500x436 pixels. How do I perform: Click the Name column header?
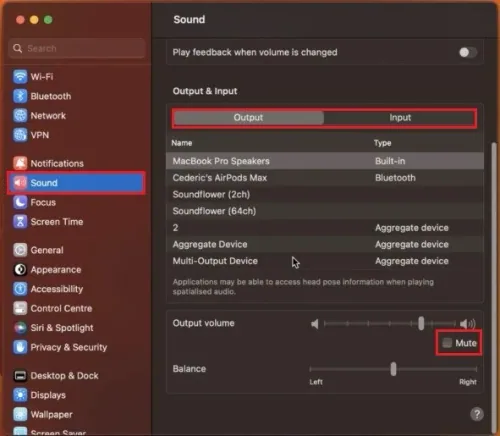182,143
